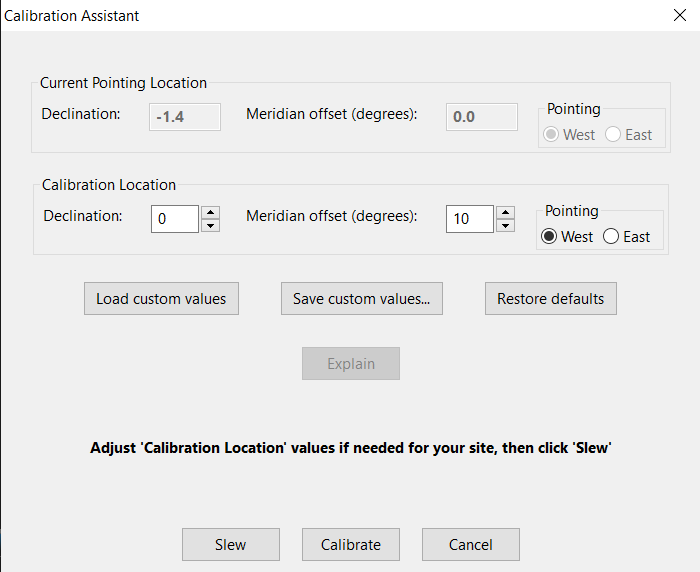Click the Calibrate button
Screen dimensions: 700x572
coord(351,544)
